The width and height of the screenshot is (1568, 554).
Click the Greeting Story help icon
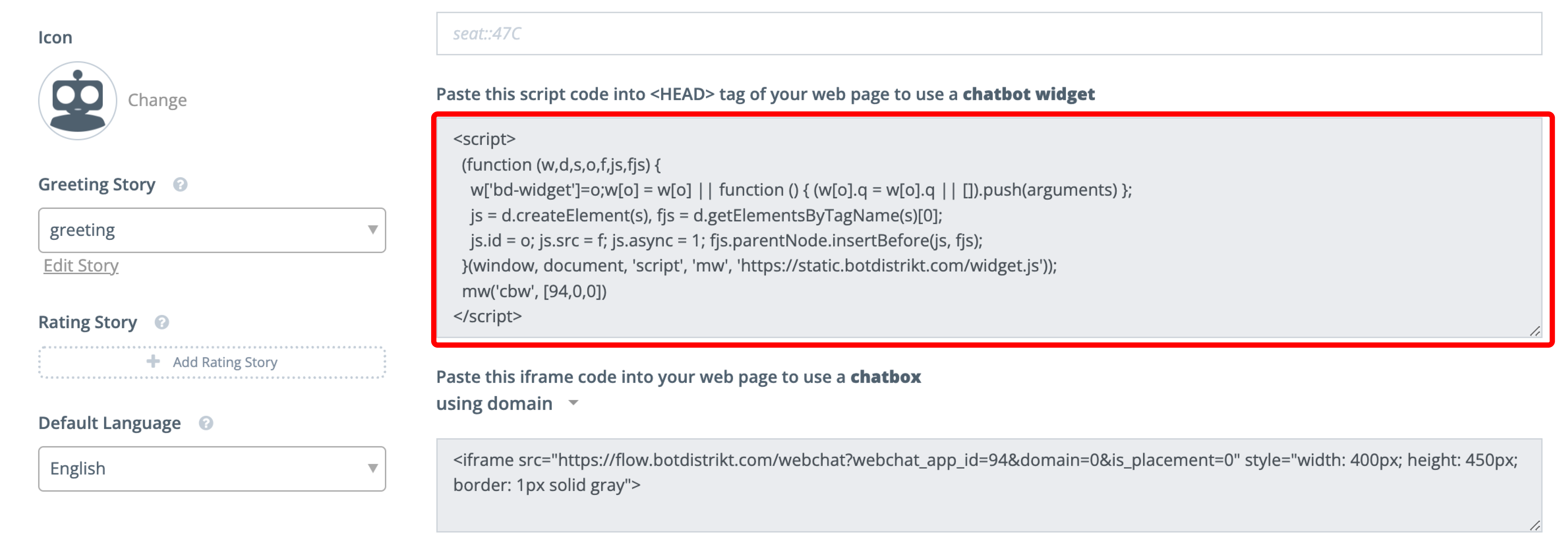click(x=180, y=185)
